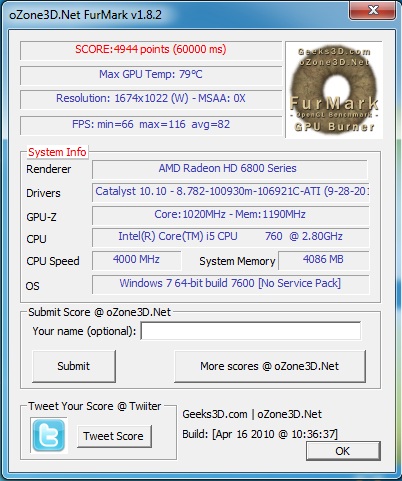Click the Twitter bird icon
This screenshot has width=402, height=481.
click(x=49, y=435)
